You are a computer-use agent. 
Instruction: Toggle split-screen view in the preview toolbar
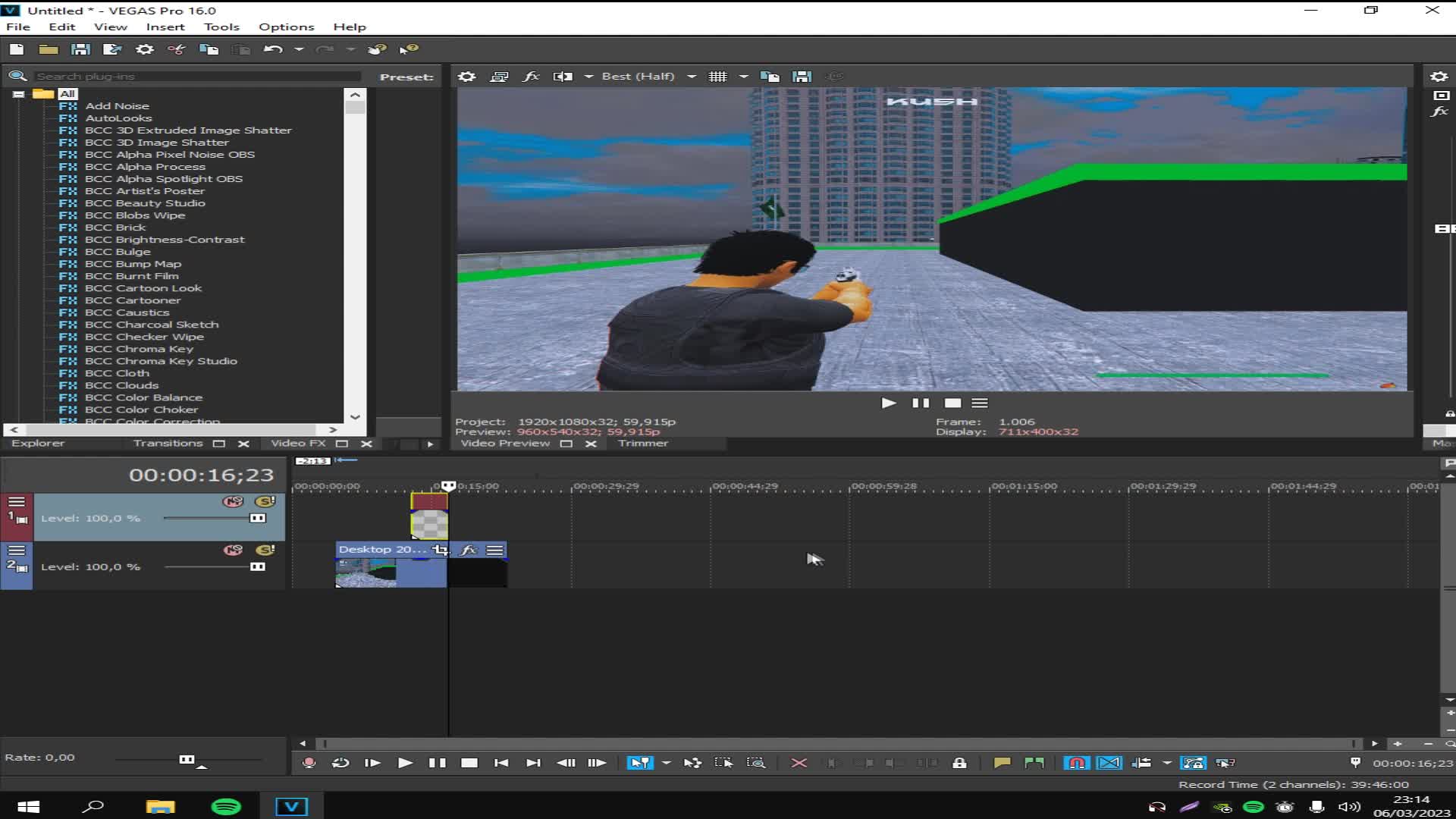point(563,77)
